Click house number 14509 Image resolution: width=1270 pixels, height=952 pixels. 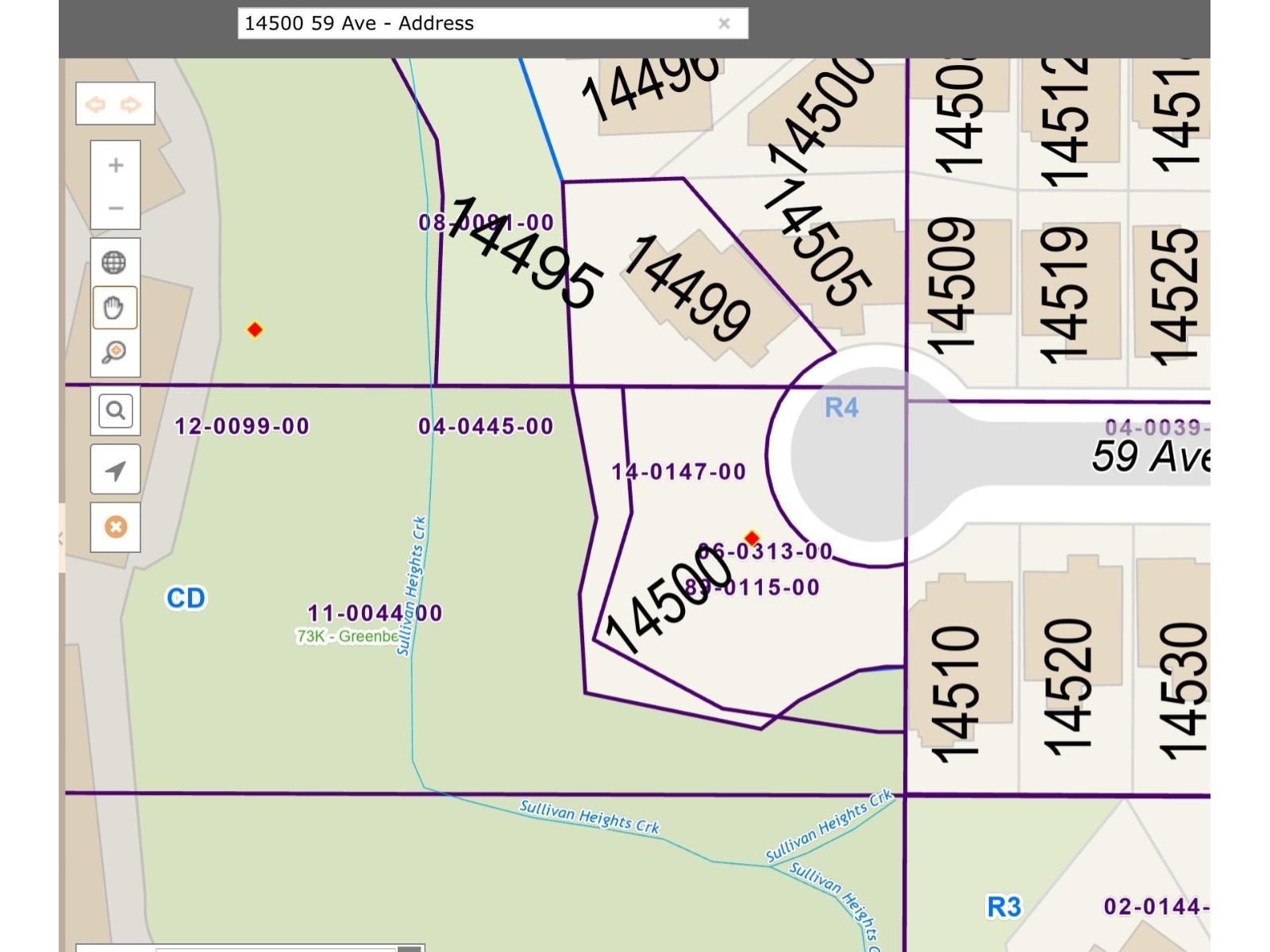point(951,286)
